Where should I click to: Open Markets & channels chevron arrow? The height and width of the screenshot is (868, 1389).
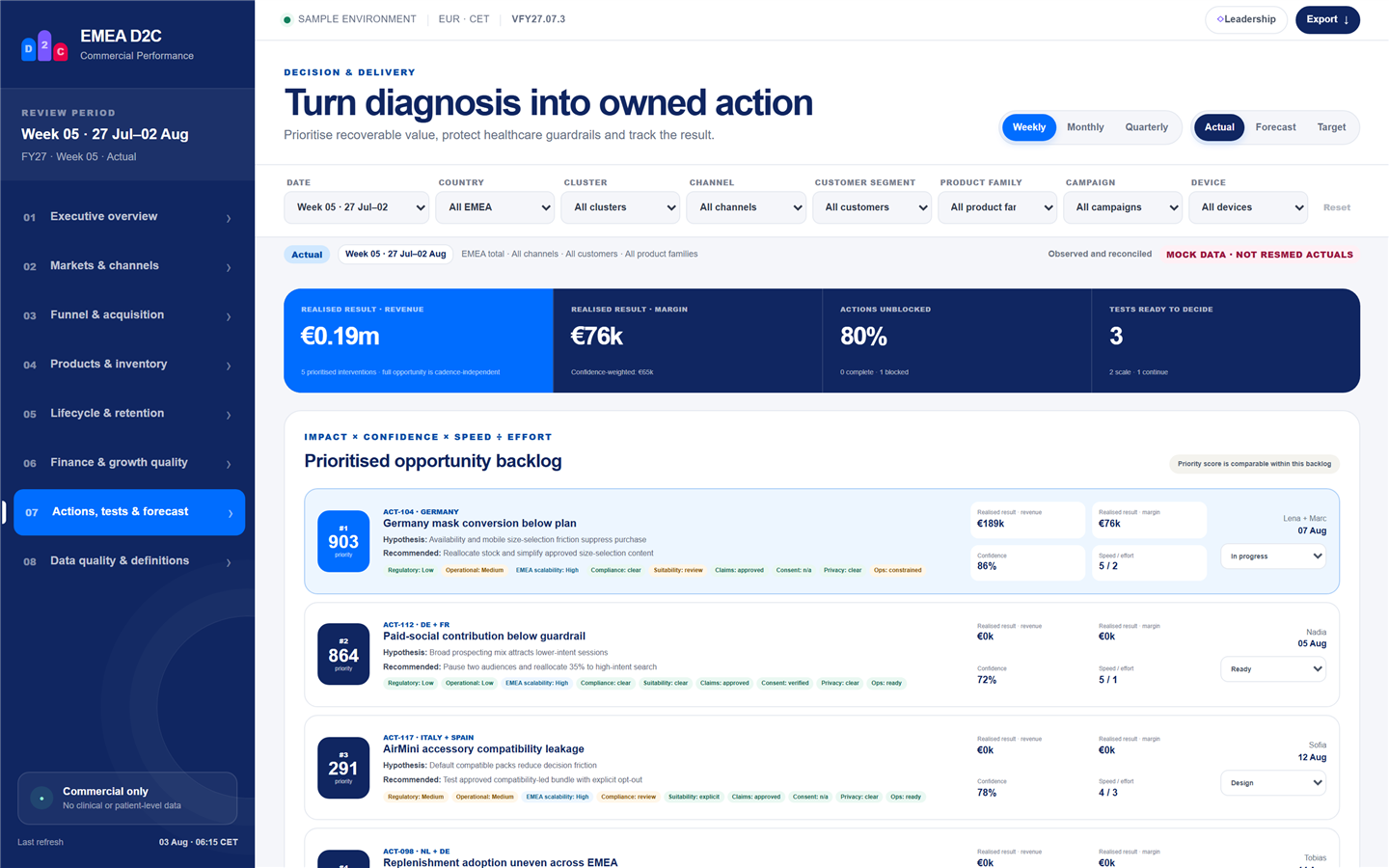(229, 267)
